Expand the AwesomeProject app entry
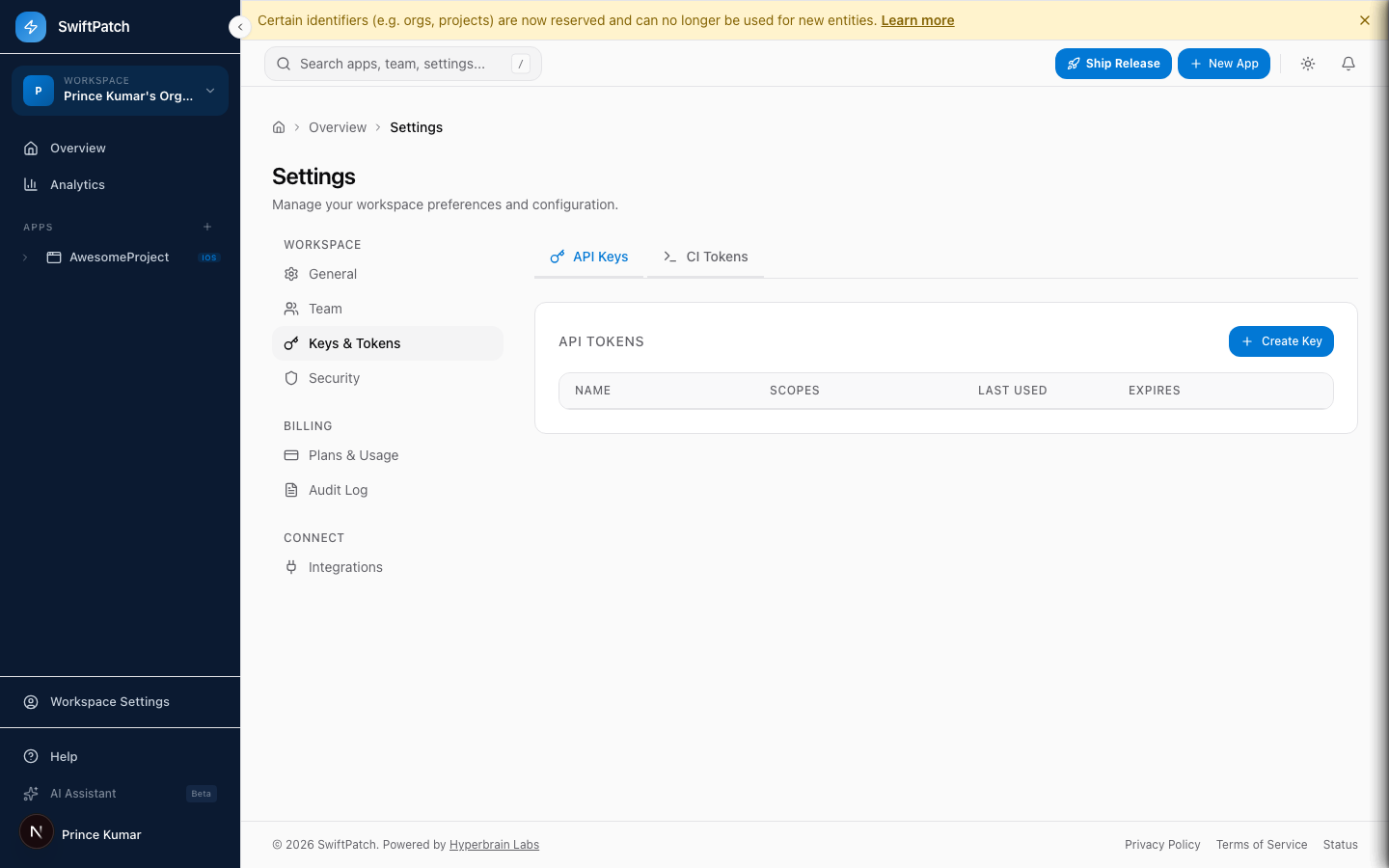Screen dimensions: 1389x868 point(24,257)
